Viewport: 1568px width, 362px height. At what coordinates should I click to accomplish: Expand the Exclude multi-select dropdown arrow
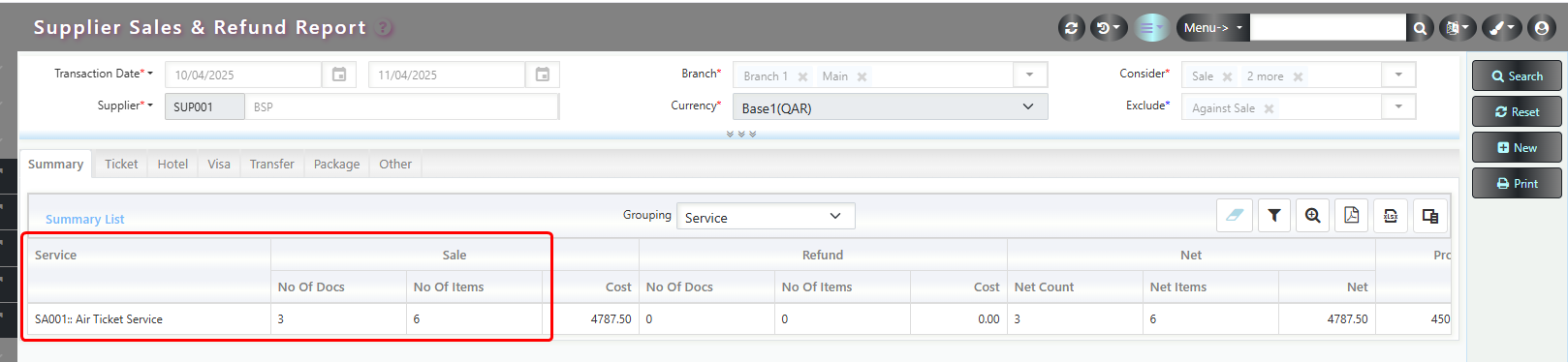click(1398, 106)
